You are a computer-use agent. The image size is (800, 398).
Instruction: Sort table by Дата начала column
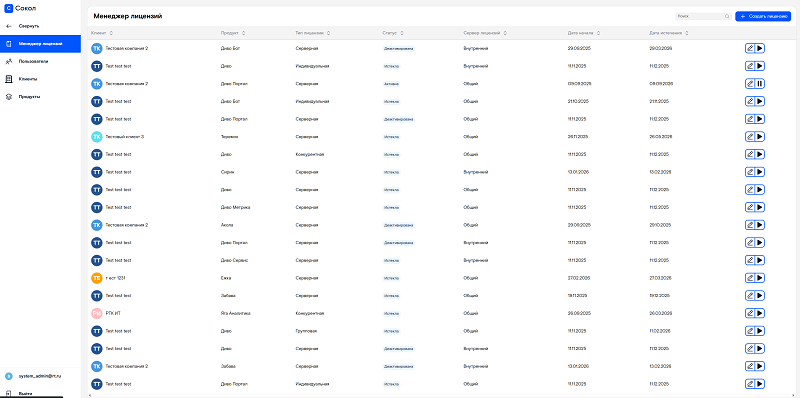pos(598,33)
